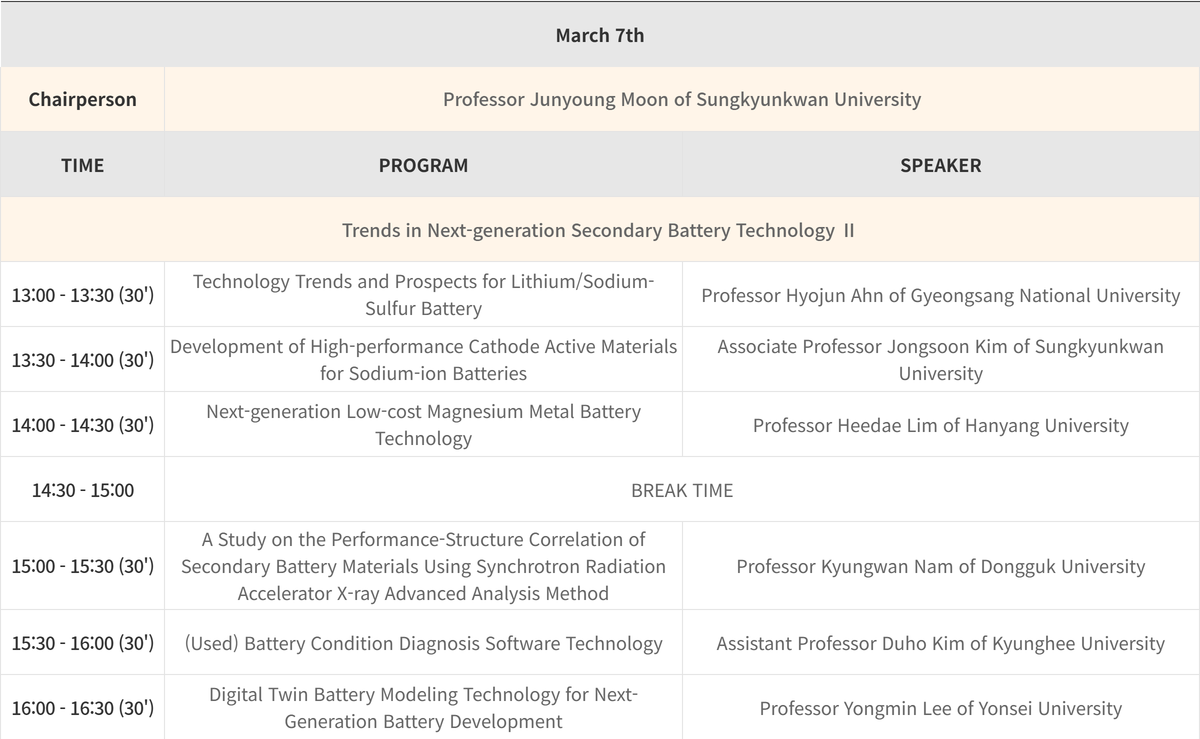This screenshot has height=739, width=1200.
Task: Select the Sodium-ion Batteries cathode materials talk
Action: point(423,360)
